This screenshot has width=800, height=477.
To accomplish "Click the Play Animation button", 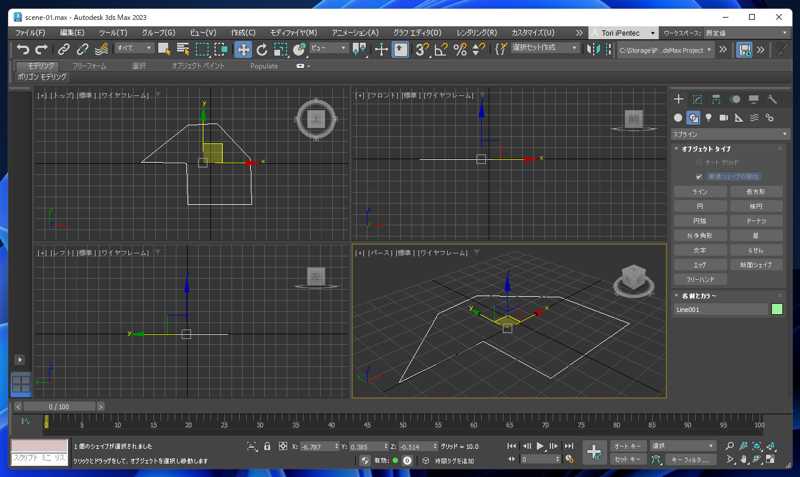I will point(540,446).
